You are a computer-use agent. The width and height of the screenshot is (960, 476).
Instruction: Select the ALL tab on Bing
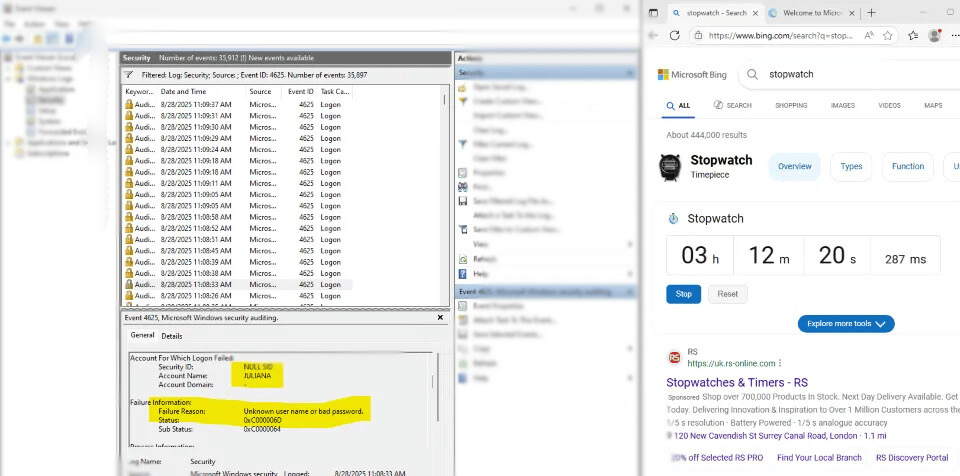678,105
